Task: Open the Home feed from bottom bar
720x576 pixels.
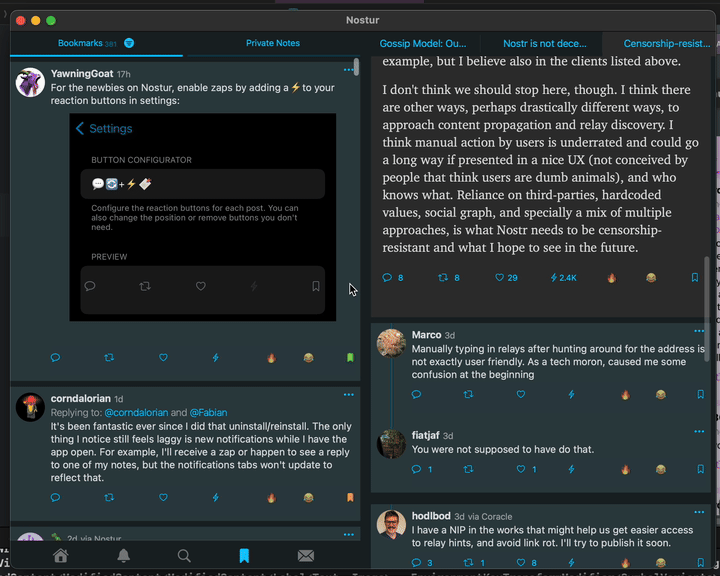Action: [x=61, y=555]
